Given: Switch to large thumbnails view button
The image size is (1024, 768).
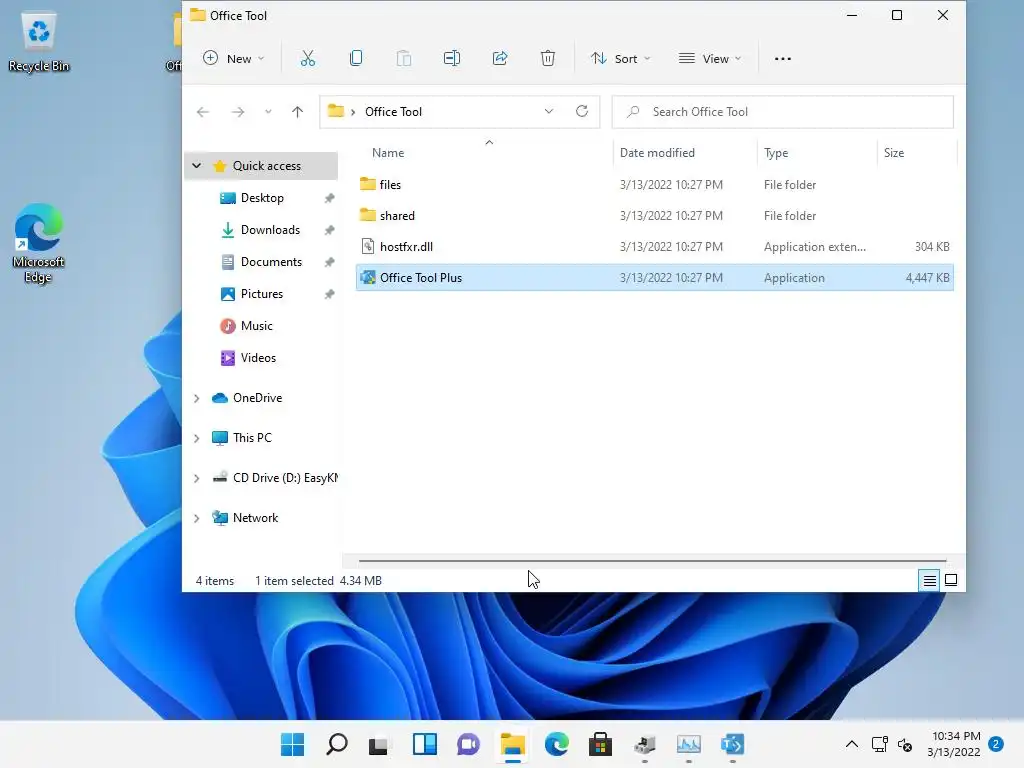Looking at the screenshot, I should (x=951, y=580).
